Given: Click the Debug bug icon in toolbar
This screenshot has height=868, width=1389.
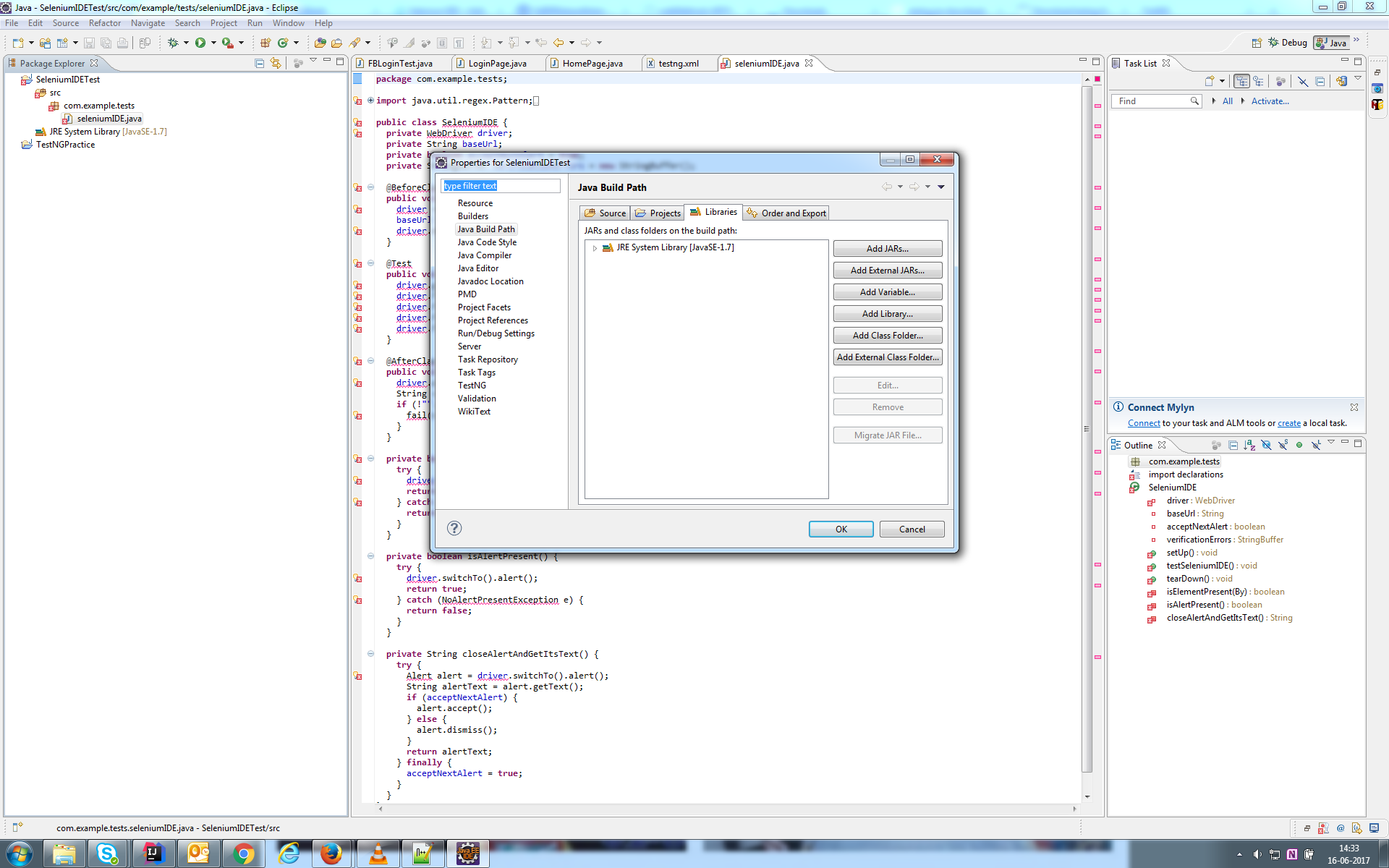Looking at the screenshot, I should [x=173, y=43].
